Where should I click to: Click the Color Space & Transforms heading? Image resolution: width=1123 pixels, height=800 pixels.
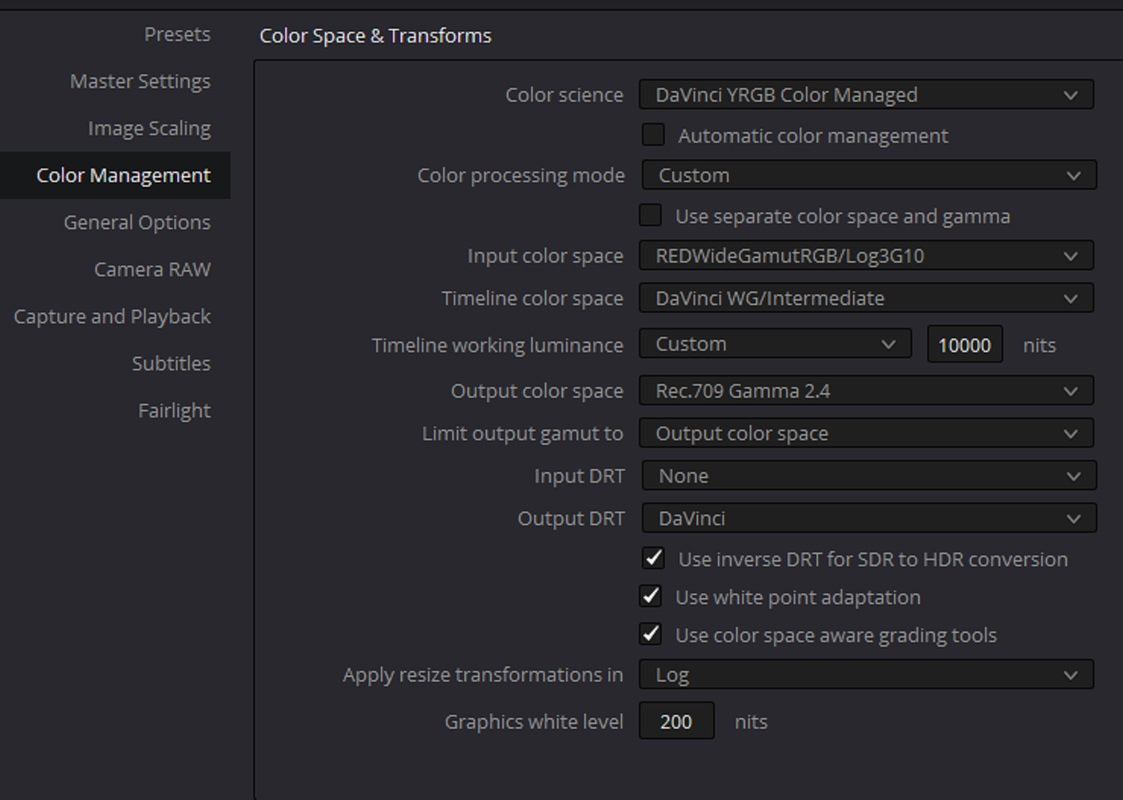point(375,35)
